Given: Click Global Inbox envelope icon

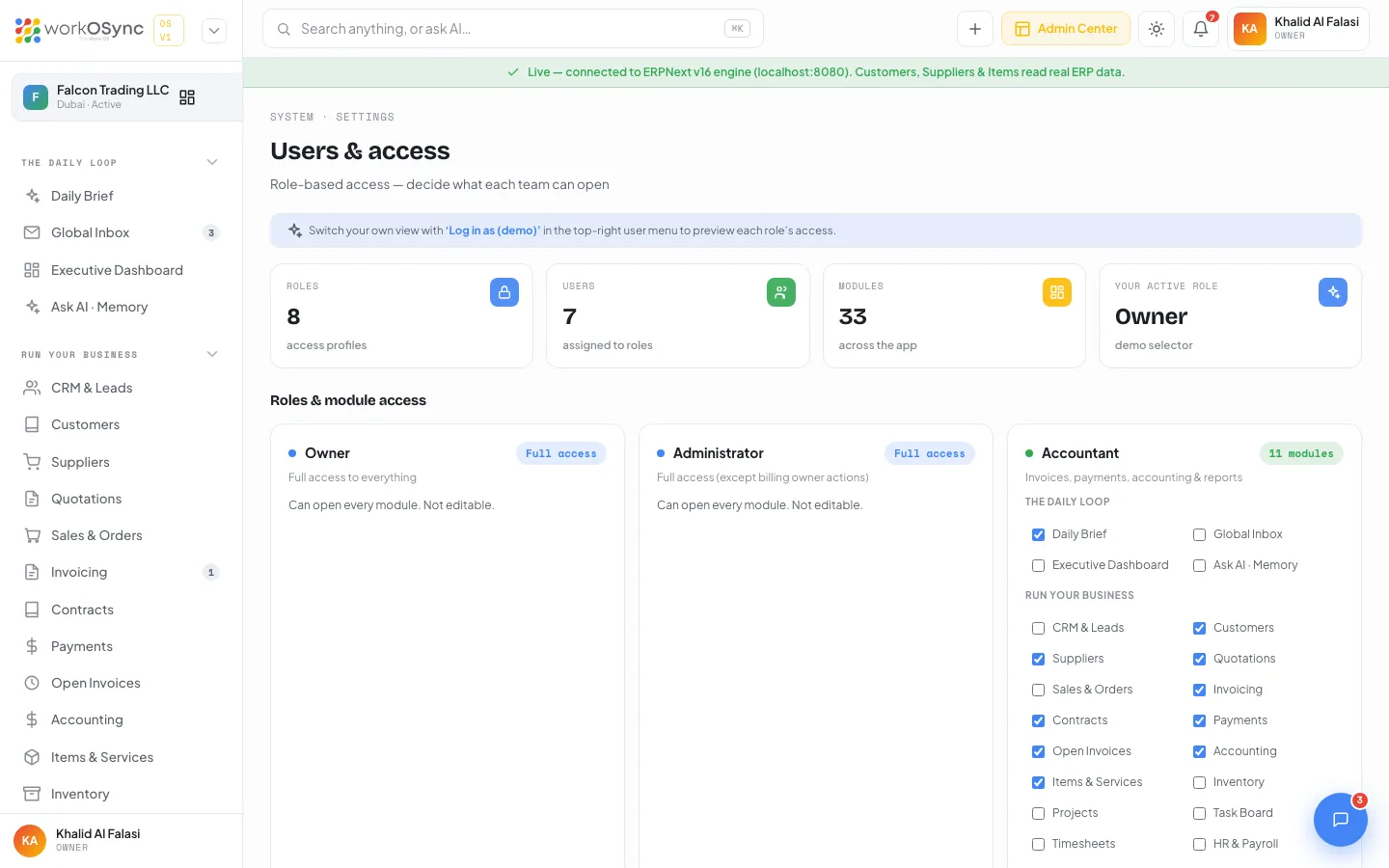Looking at the screenshot, I should click(x=32, y=232).
